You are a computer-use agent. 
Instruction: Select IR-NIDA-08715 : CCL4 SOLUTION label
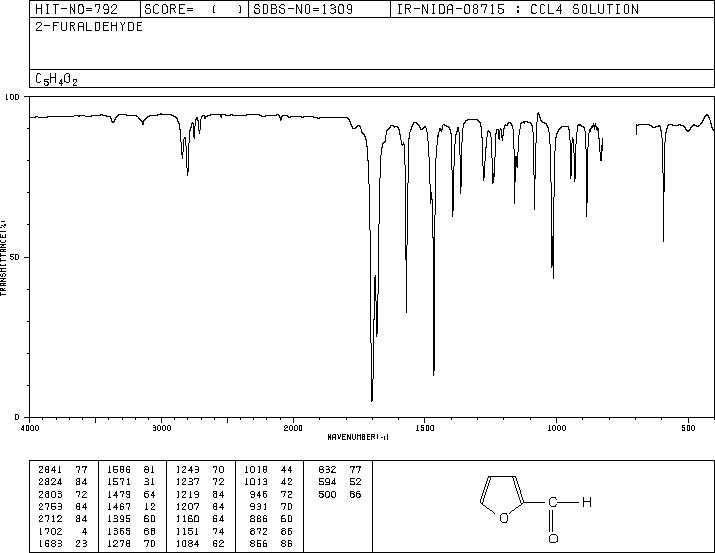(518, 9)
